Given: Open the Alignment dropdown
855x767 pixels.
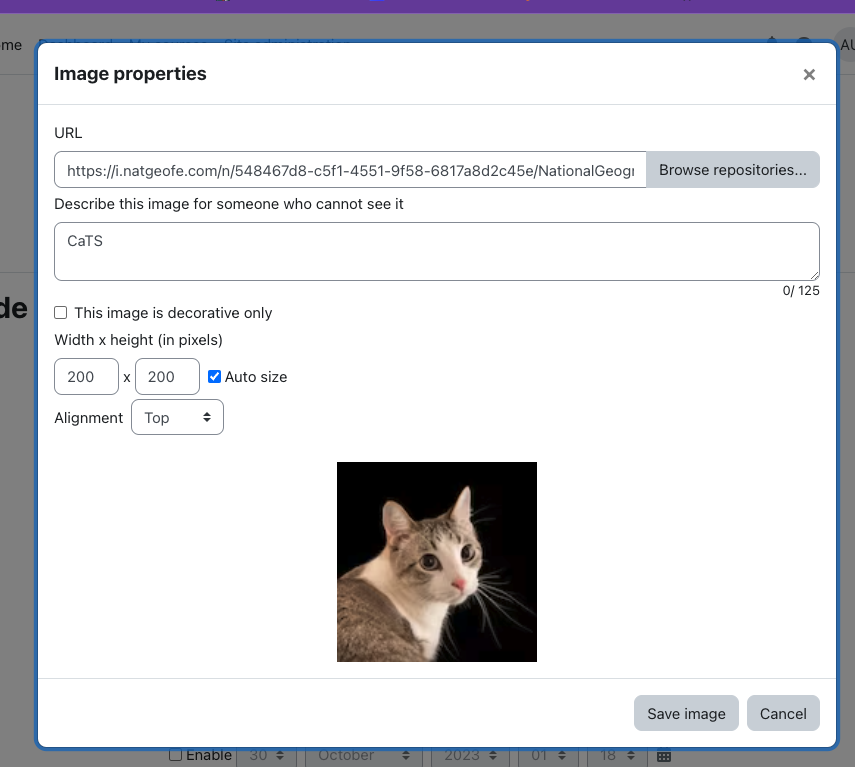Looking at the screenshot, I should (x=177, y=418).
